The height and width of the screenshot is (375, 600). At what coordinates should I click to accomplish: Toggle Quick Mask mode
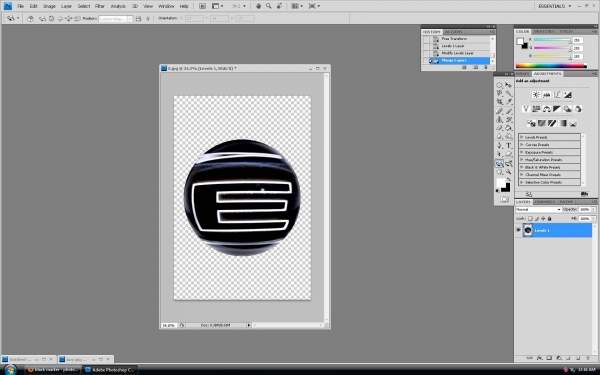[504, 199]
